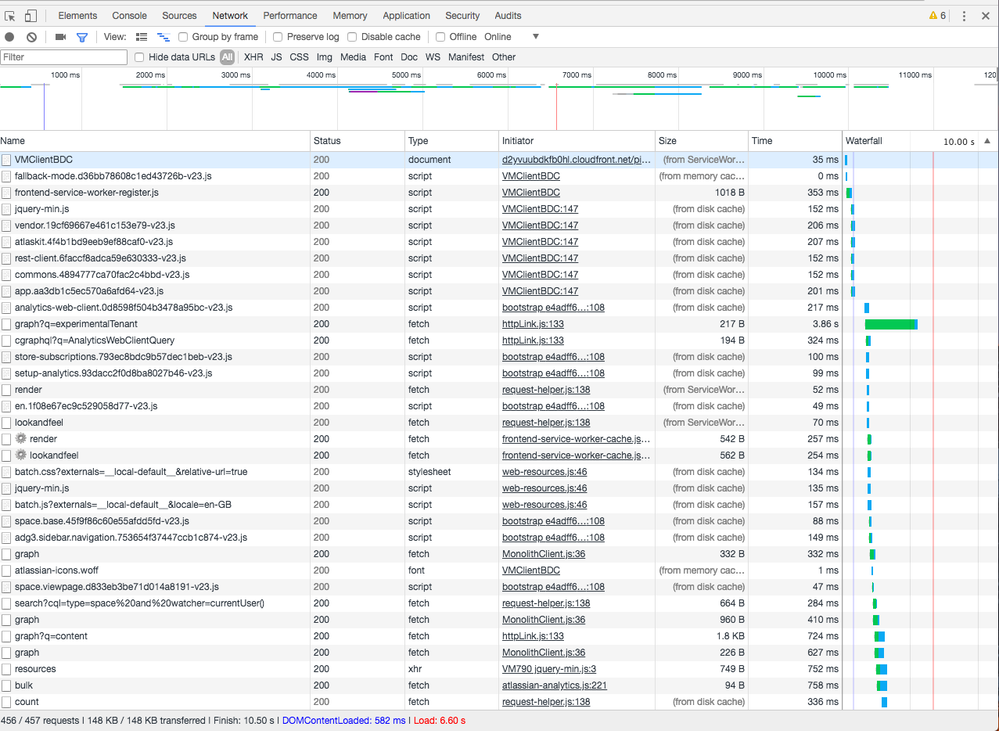Image resolution: width=999 pixels, height=731 pixels.
Task: Check the Disable cache option
Action: tap(351, 37)
